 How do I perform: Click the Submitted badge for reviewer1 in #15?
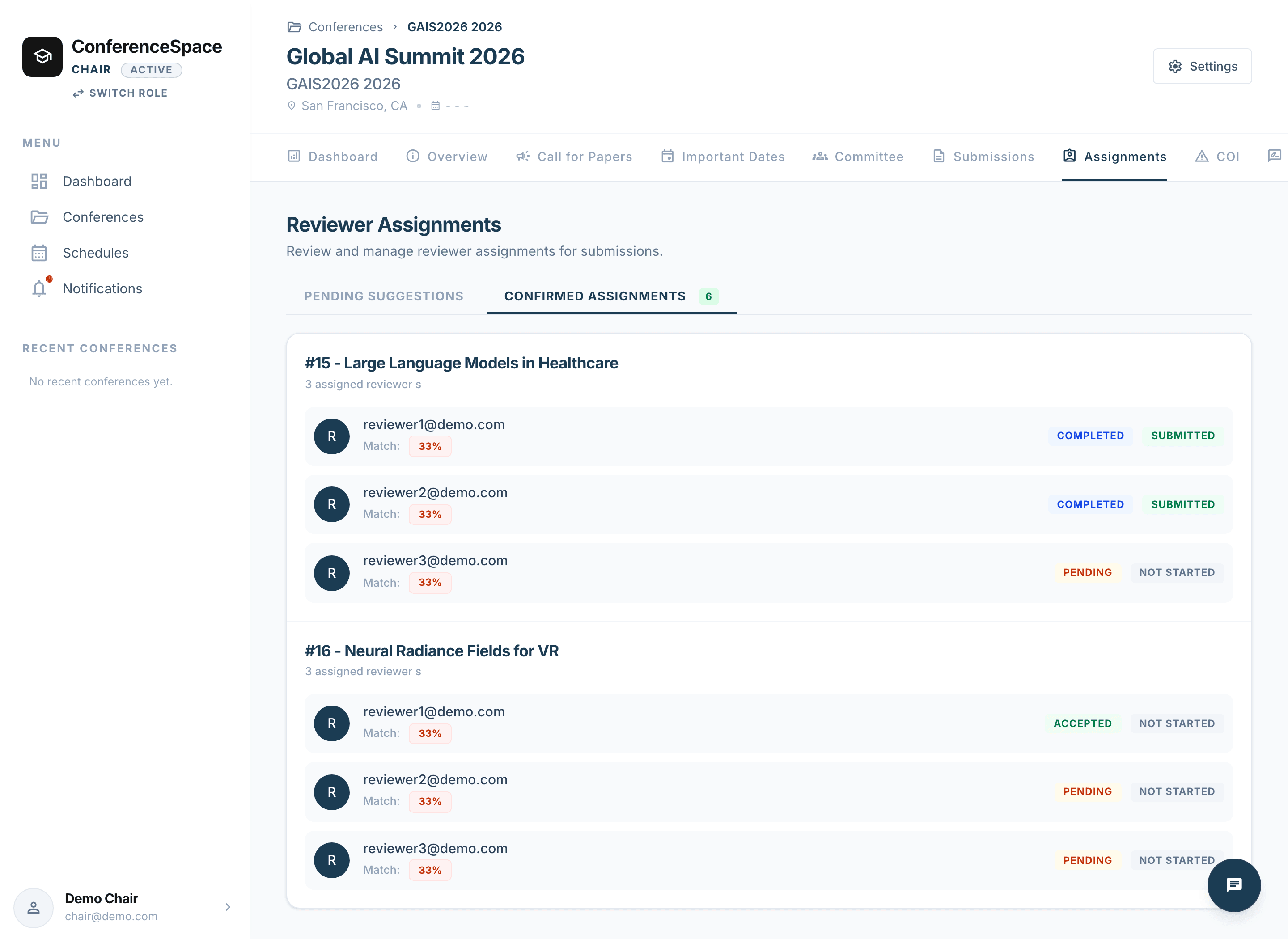click(1183, 436)
